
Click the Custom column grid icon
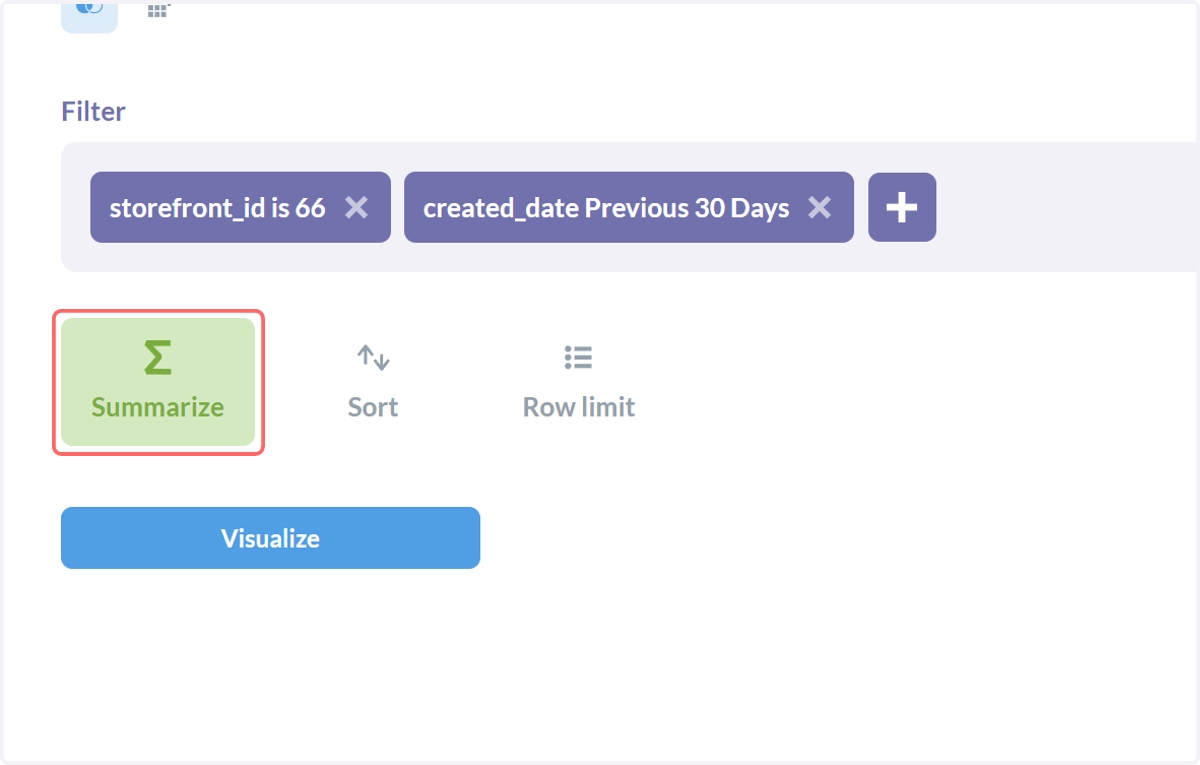click(158, 10)
